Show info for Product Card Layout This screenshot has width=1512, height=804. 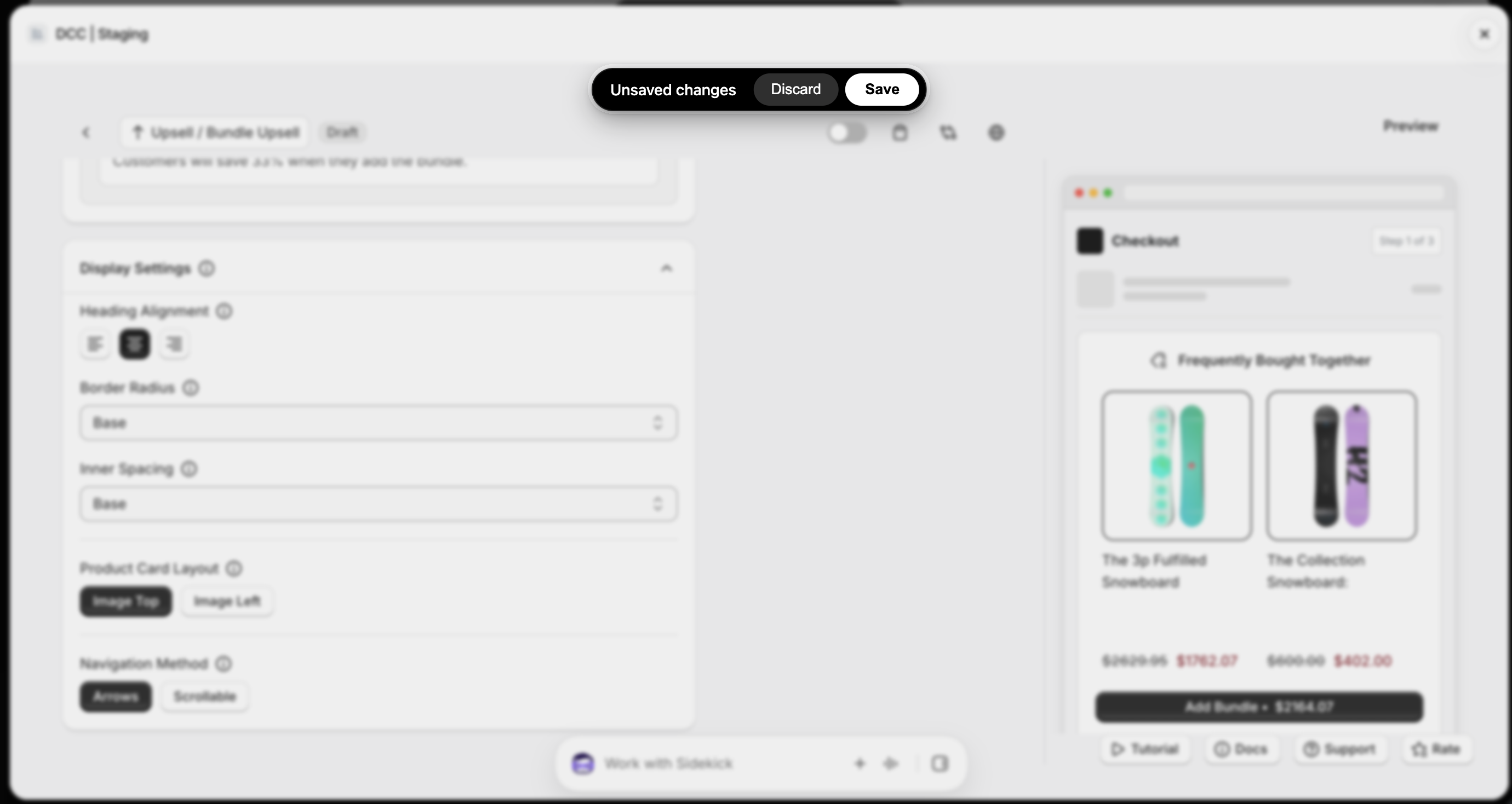coord(234,568)
